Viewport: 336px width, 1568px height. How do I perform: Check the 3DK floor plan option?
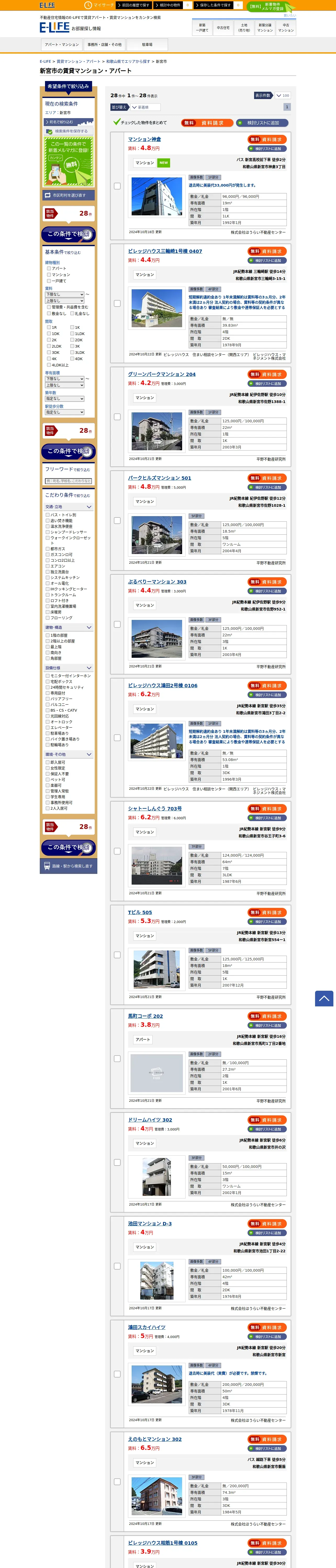coord(49,353)
